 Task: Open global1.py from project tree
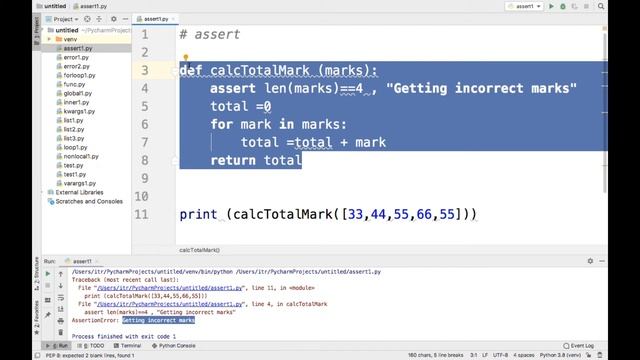coord(78,93)
